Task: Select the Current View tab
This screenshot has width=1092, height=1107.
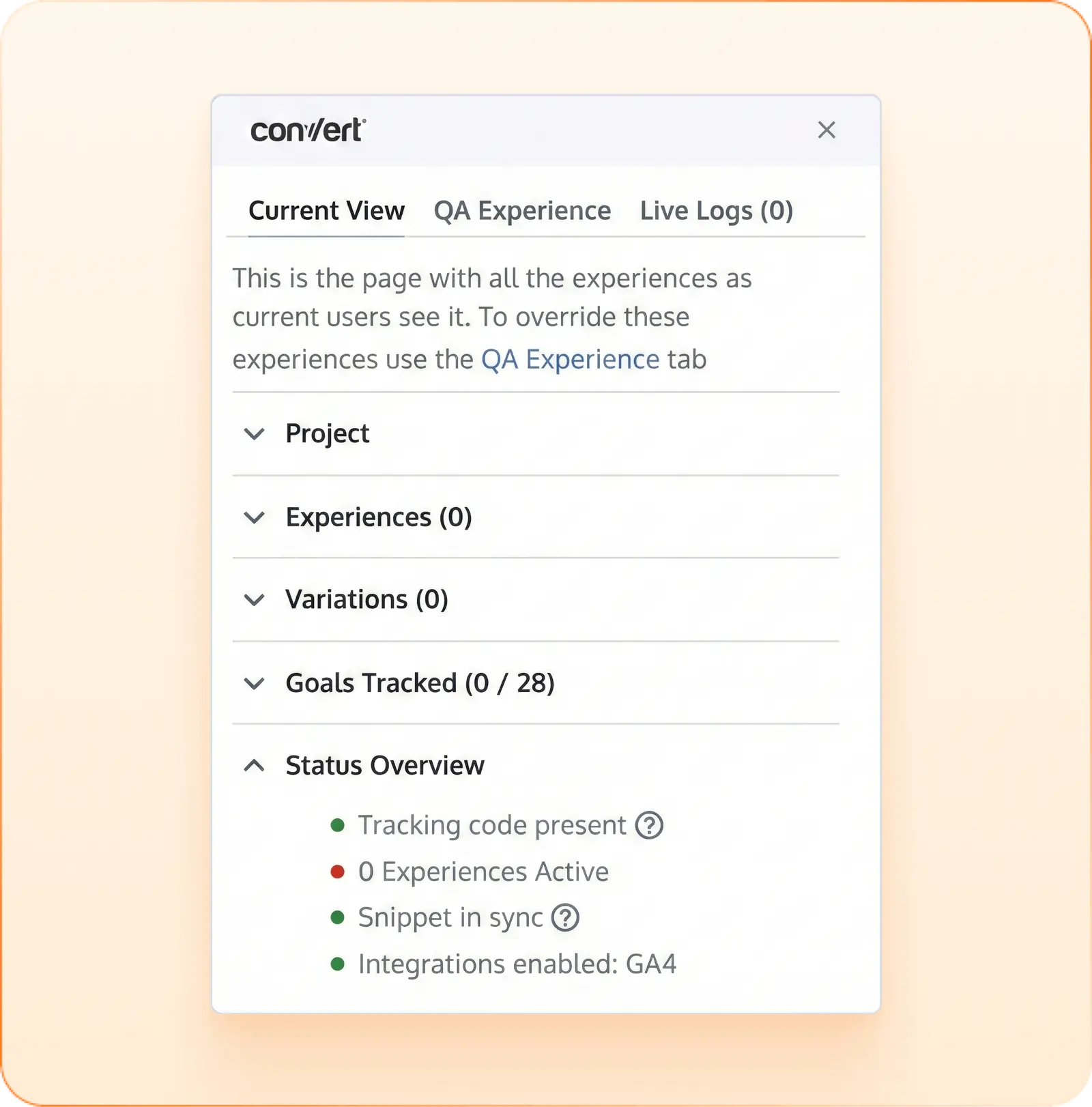Action: coord(326,211)
